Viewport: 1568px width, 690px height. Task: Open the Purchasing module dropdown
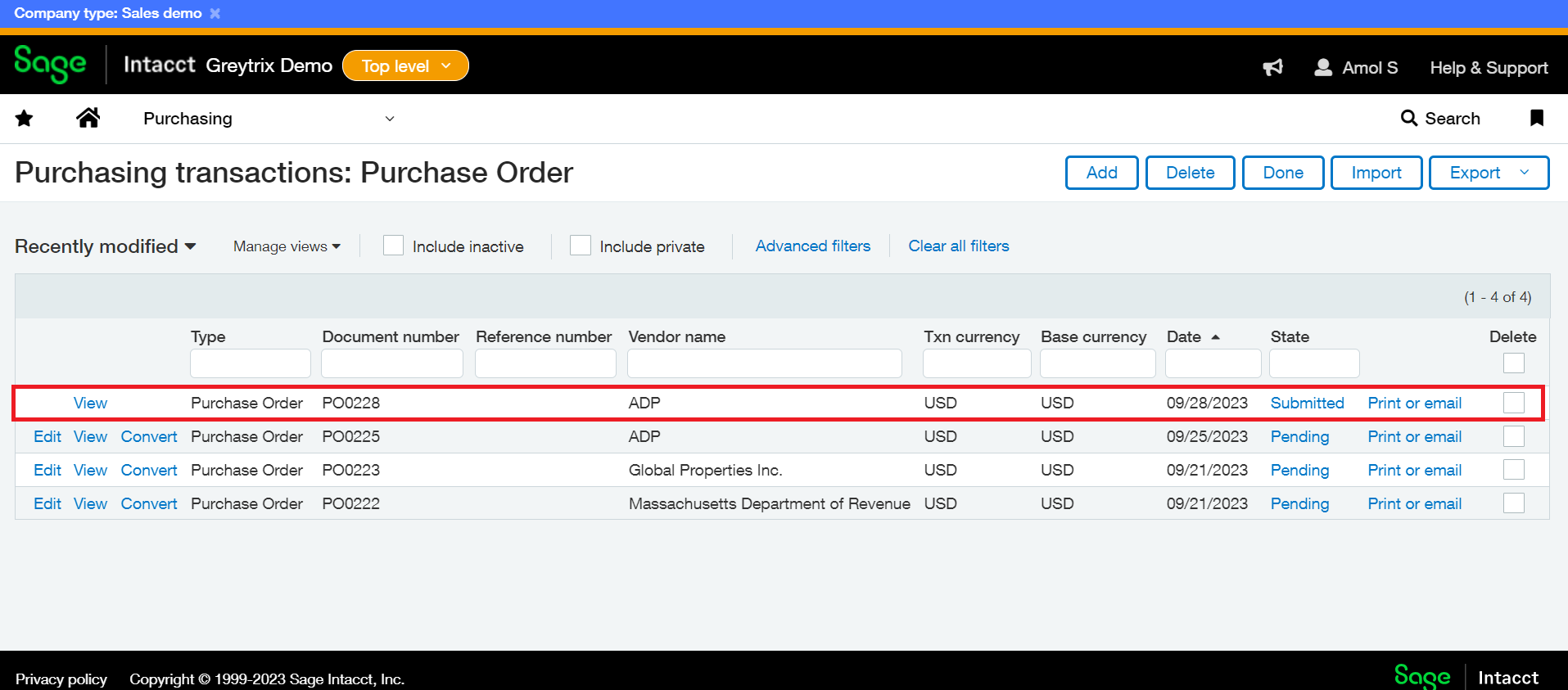[x=269, y=119]
